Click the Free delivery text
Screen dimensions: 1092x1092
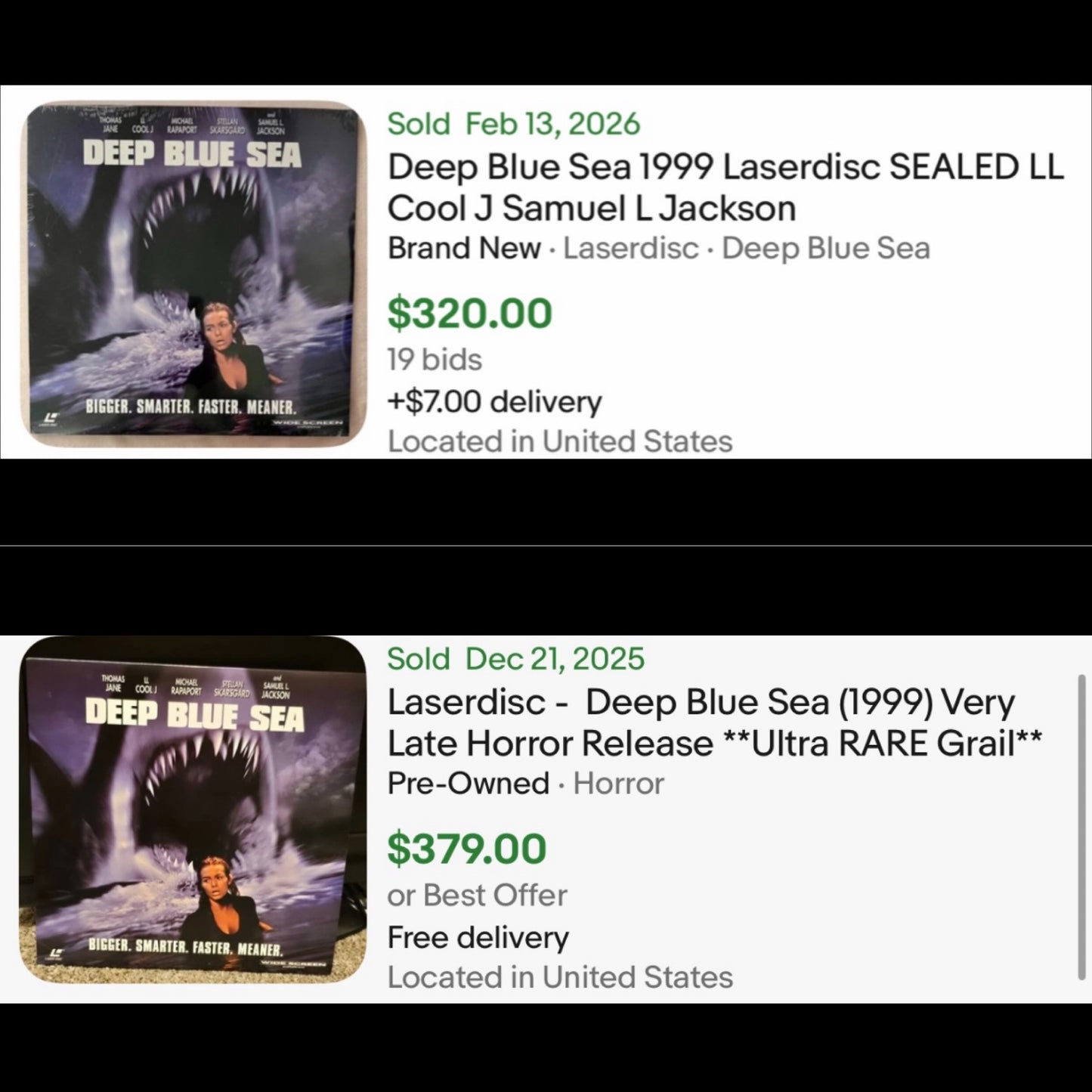click(477, 936)
